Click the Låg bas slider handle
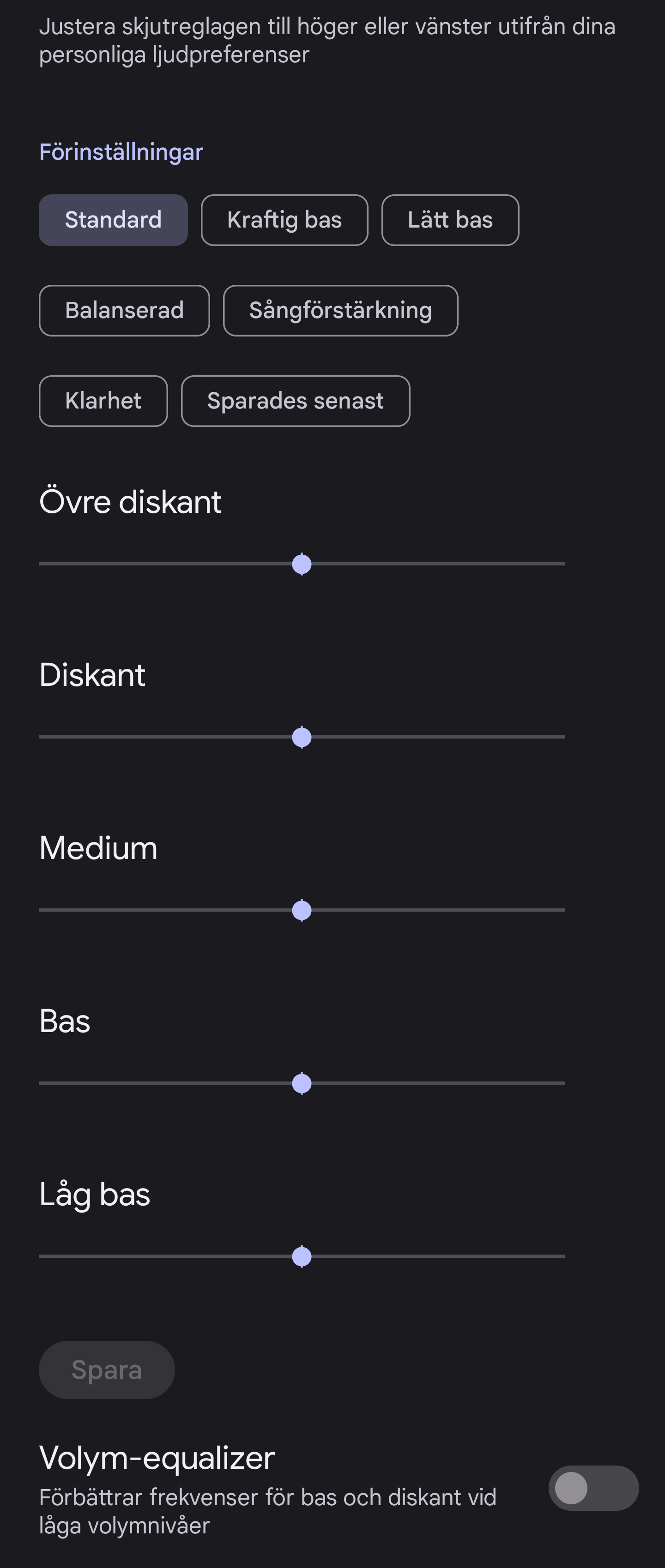Screen dimensions: 665x1568 point(302,1256)
